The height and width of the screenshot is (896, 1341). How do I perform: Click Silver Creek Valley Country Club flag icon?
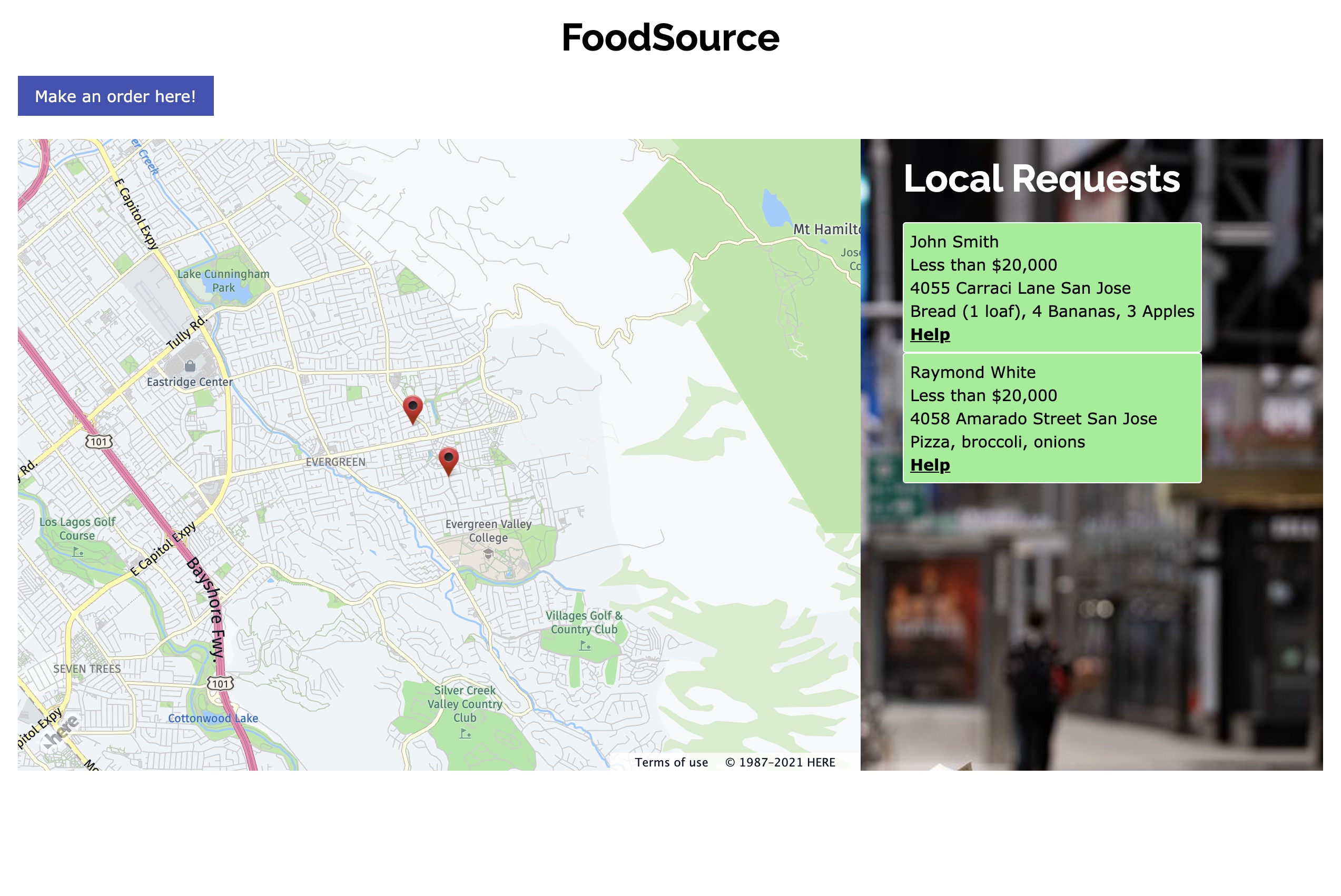click(x=465, y=733)
